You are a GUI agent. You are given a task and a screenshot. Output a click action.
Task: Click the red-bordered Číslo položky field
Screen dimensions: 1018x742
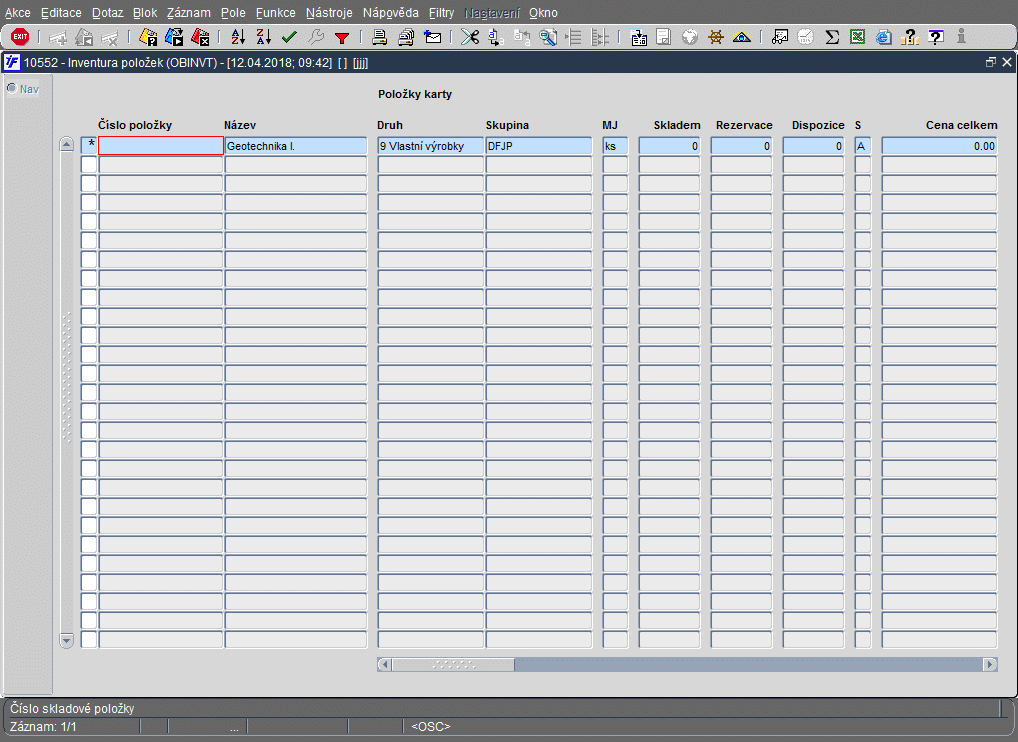point(161,146)
